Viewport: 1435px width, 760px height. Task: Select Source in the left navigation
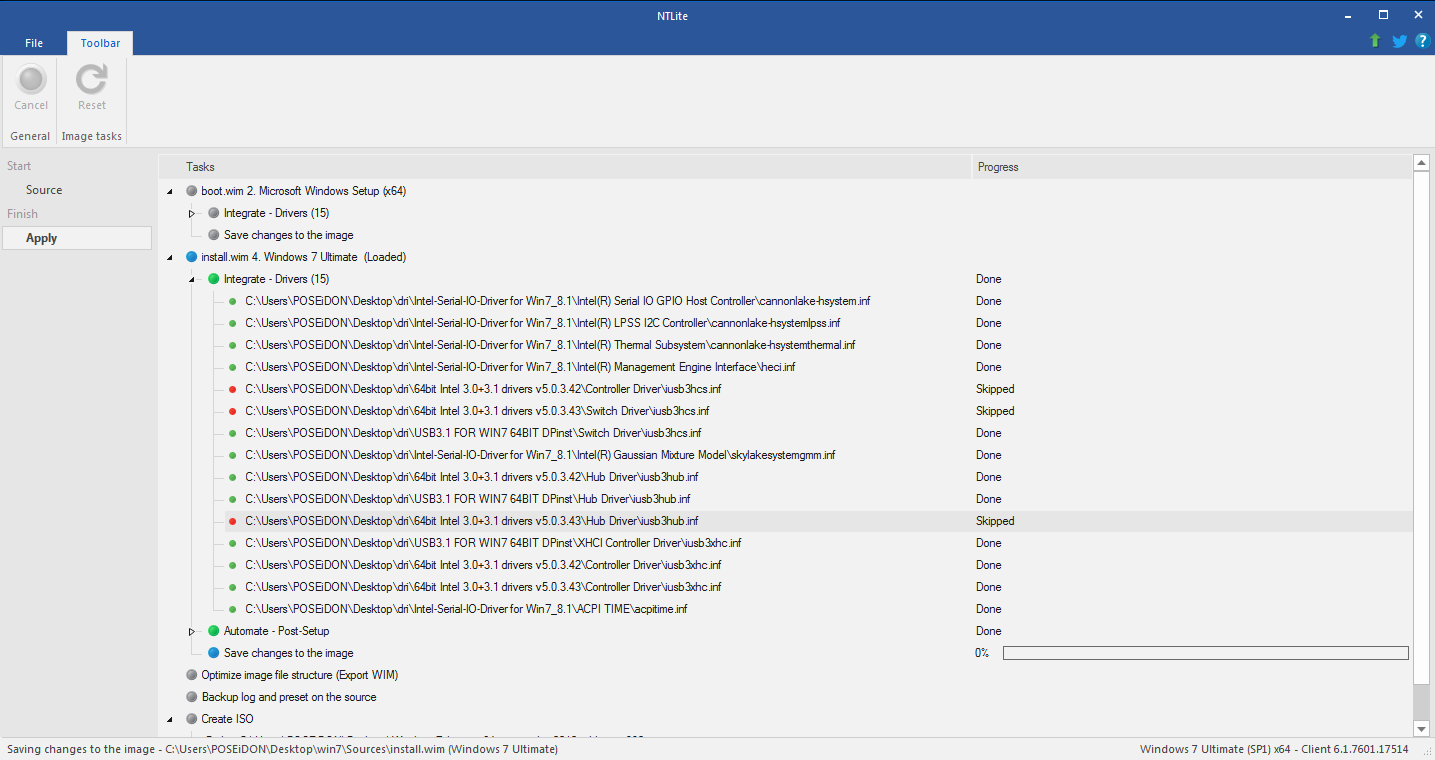pos(44,190)
